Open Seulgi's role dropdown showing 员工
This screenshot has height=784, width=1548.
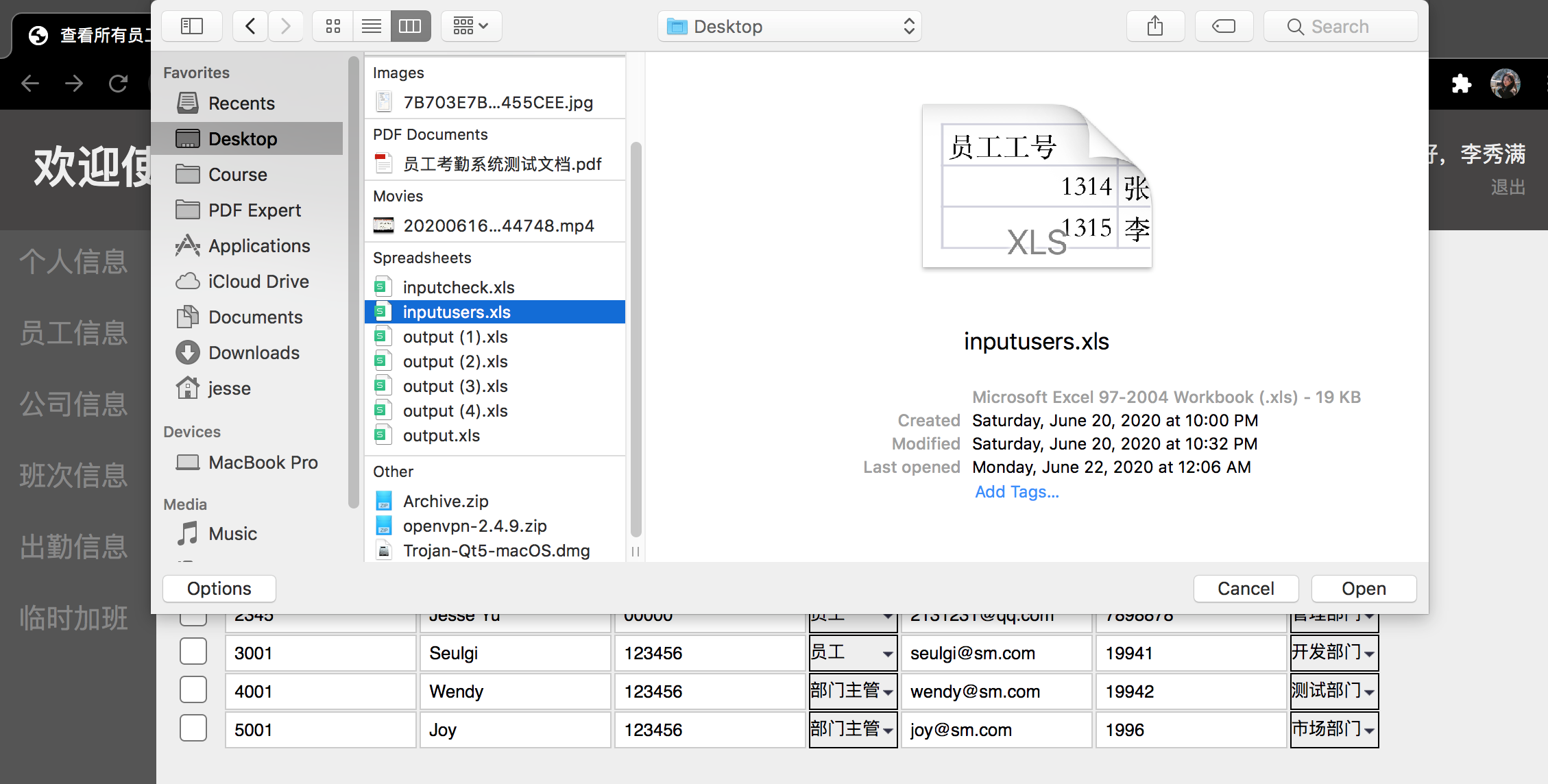pyautogui.click(x=852, y=652)
